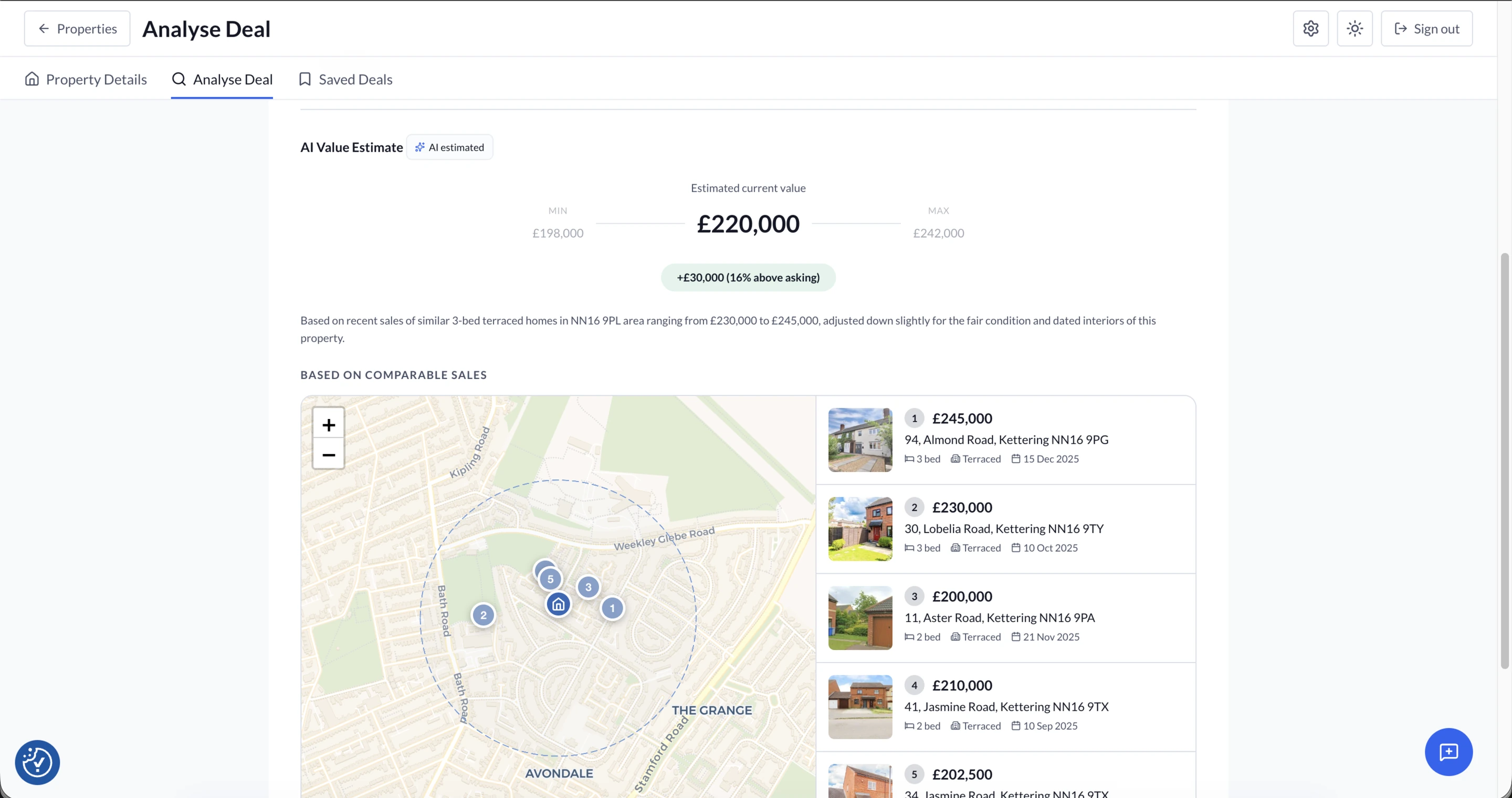This screenshot has width=1512, height=798.
Task: Switch to Property Details tab
Action: coord(86,79)
